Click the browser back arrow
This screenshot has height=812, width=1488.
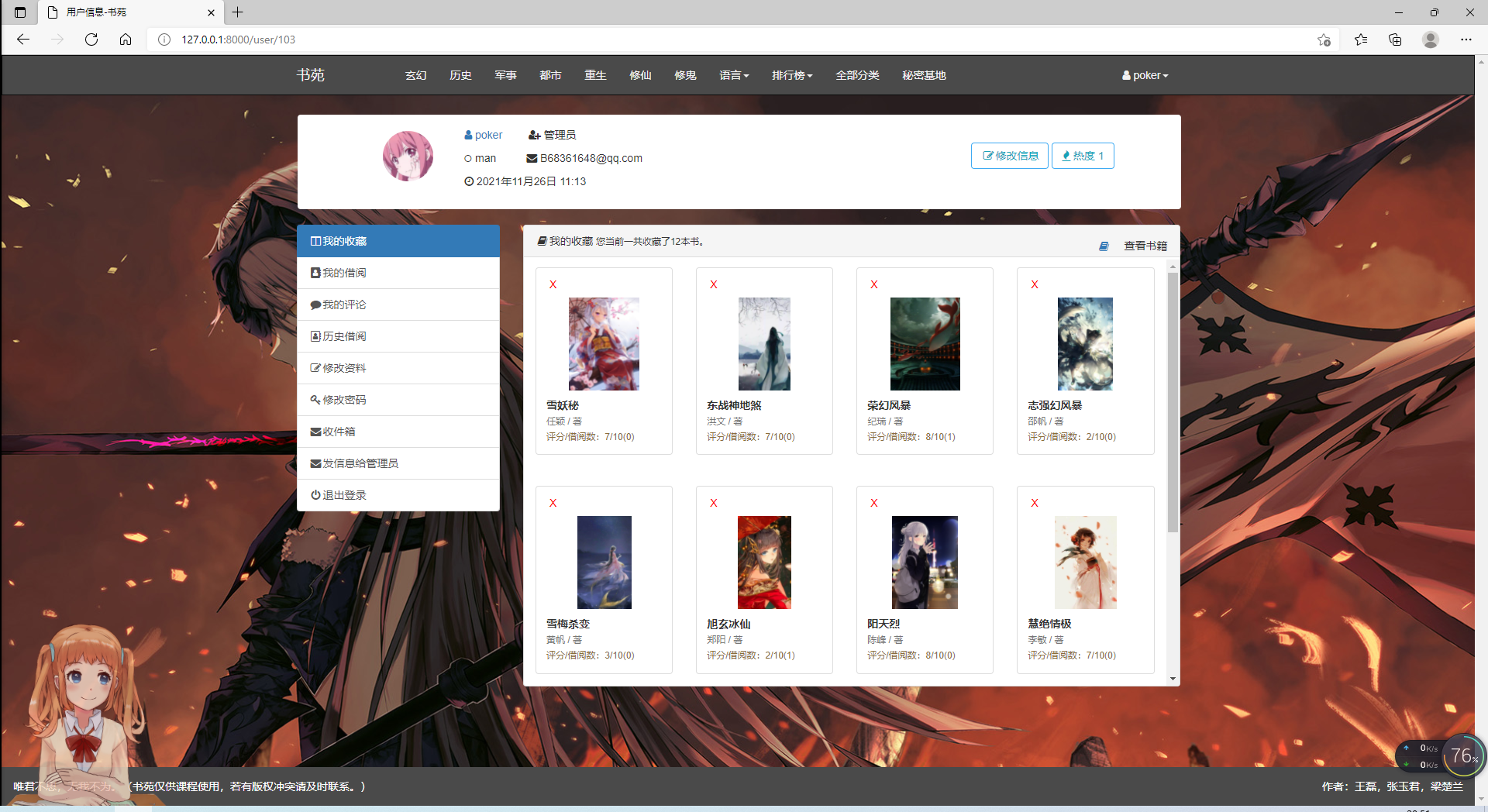(23, 40)
